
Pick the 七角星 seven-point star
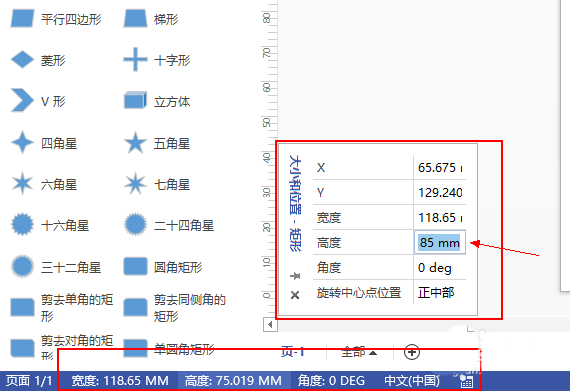click(x=157, y=184)
